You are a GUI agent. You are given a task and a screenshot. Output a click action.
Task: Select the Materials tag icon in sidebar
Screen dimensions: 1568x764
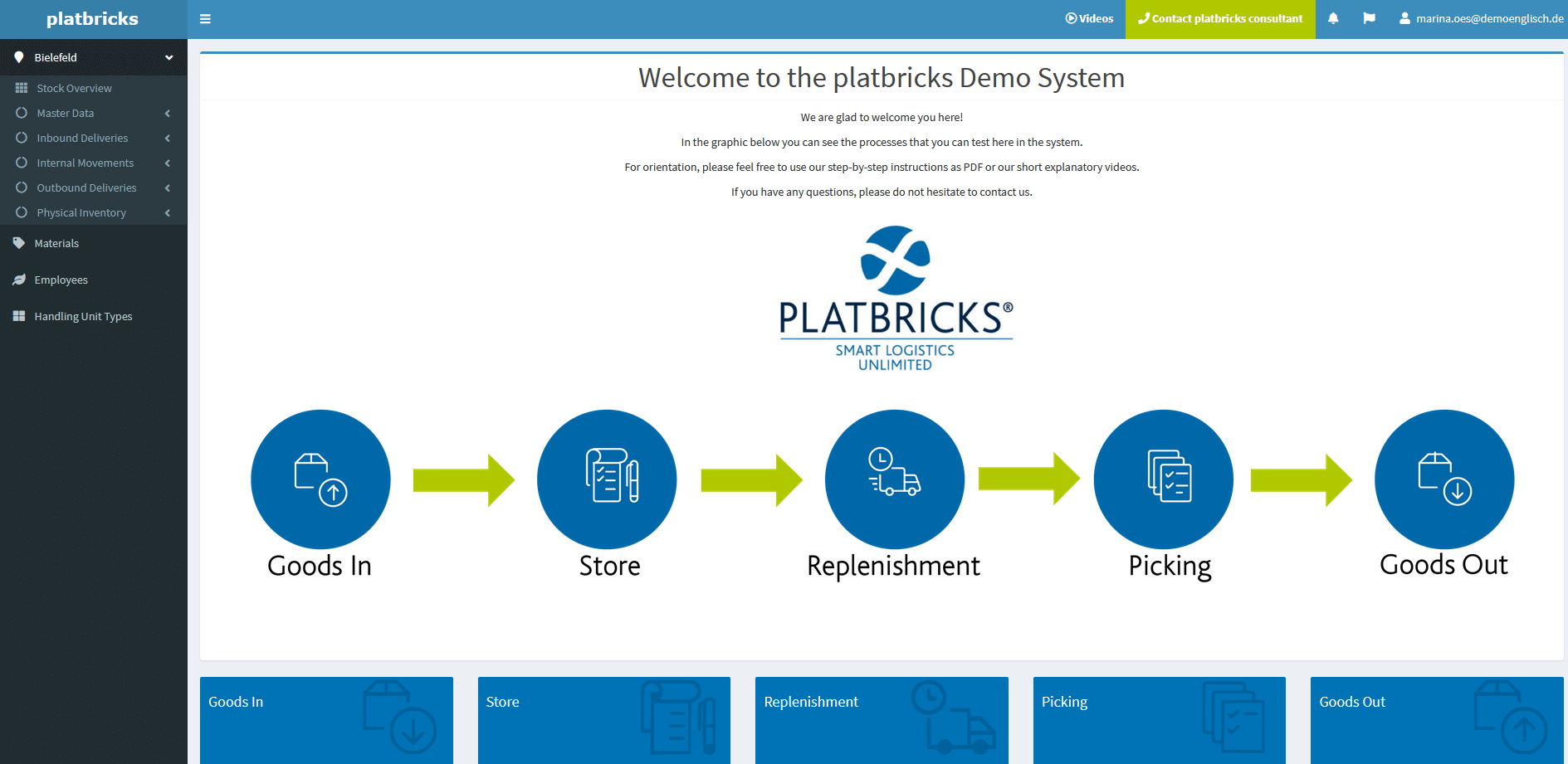[x=19, y=243]
